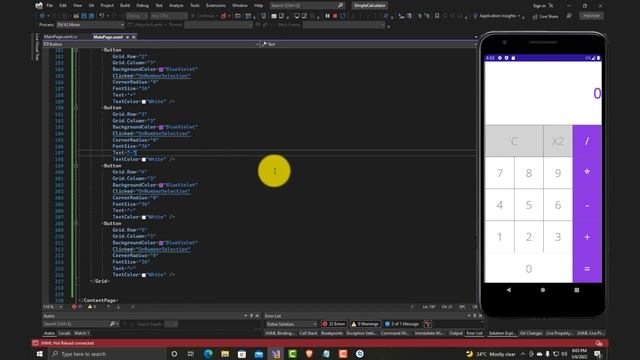
Task: Open the feedback icon beside Live Share
Action: (569, 16)
